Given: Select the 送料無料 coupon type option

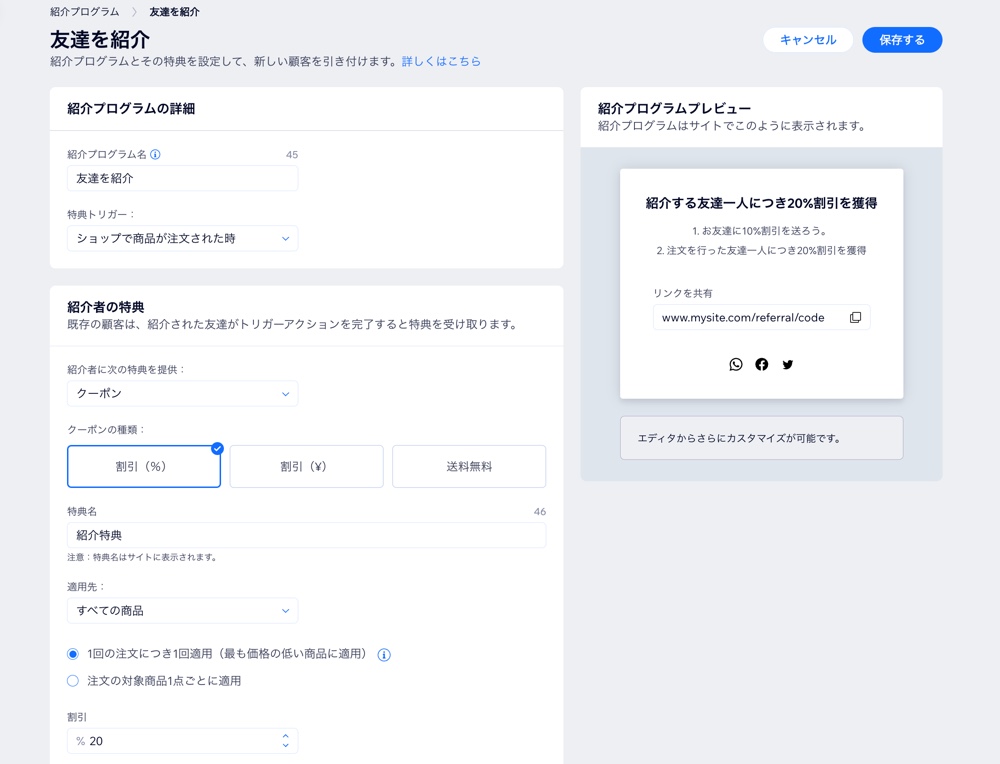Looking at the screenshot, I should [x=469, y=466].
